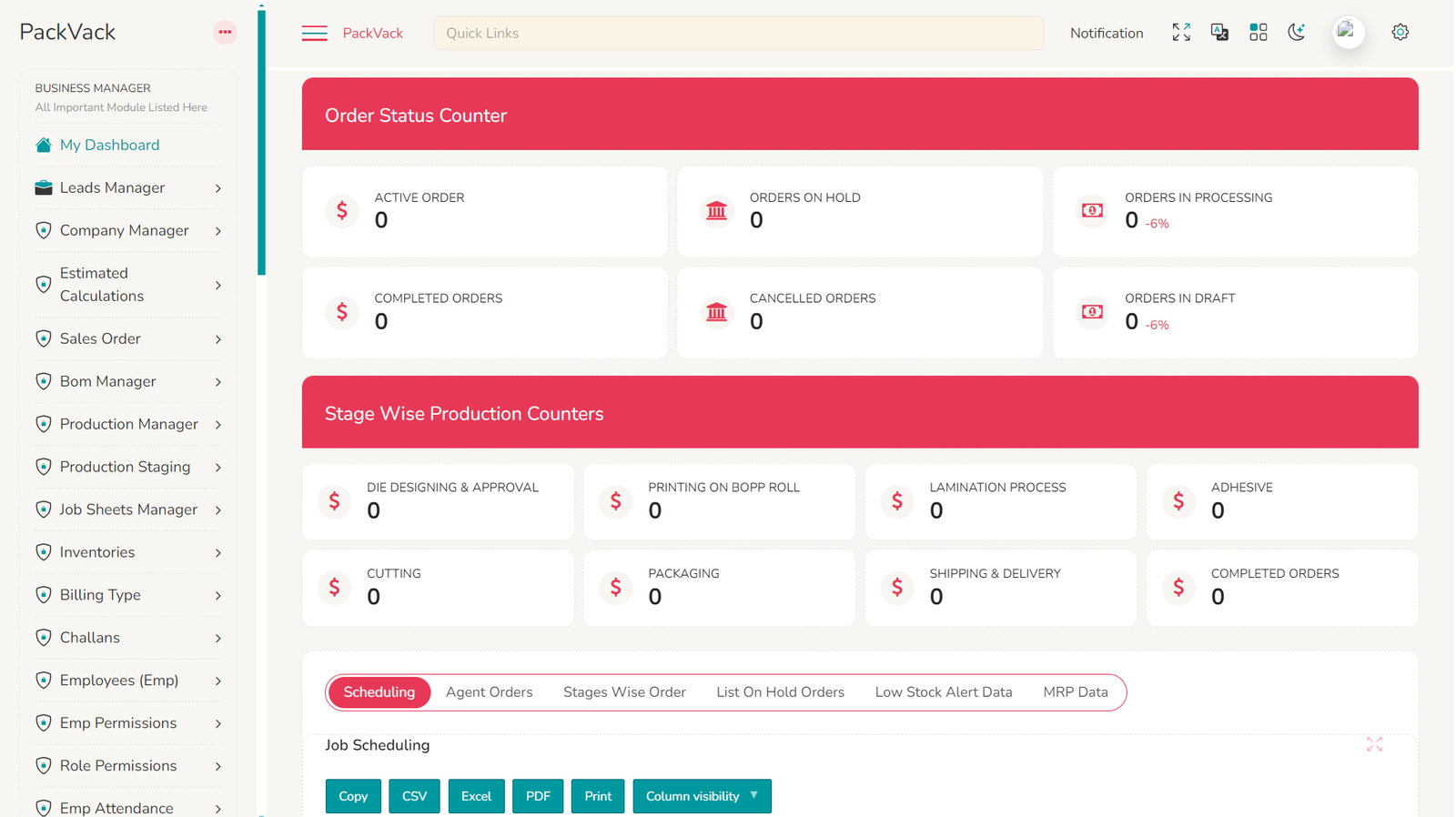Open the settings gear icon
Viewport: 1456px width, 817px height.
(1400, 33)
